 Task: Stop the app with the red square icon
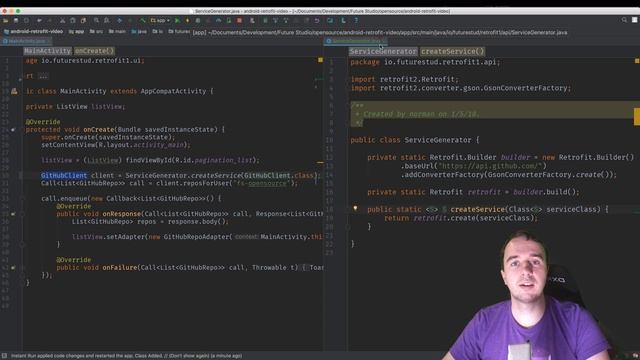(240, 20)
